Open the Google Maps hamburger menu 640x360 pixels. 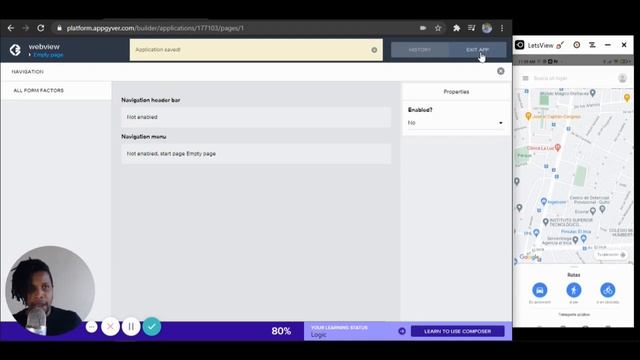click(x=525, y=78)
